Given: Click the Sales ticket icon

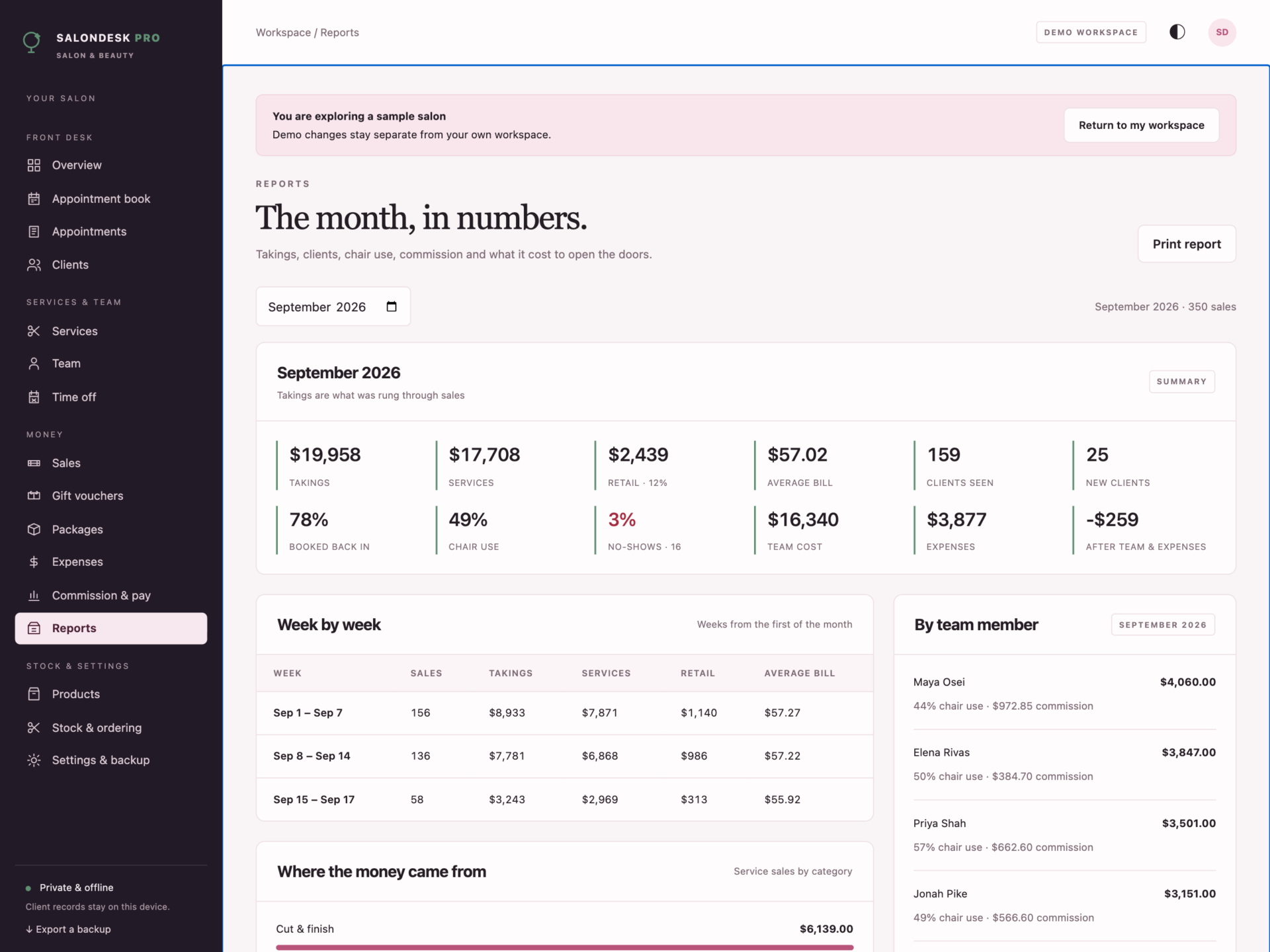Looking at the screenshot, I should point(34,463).
